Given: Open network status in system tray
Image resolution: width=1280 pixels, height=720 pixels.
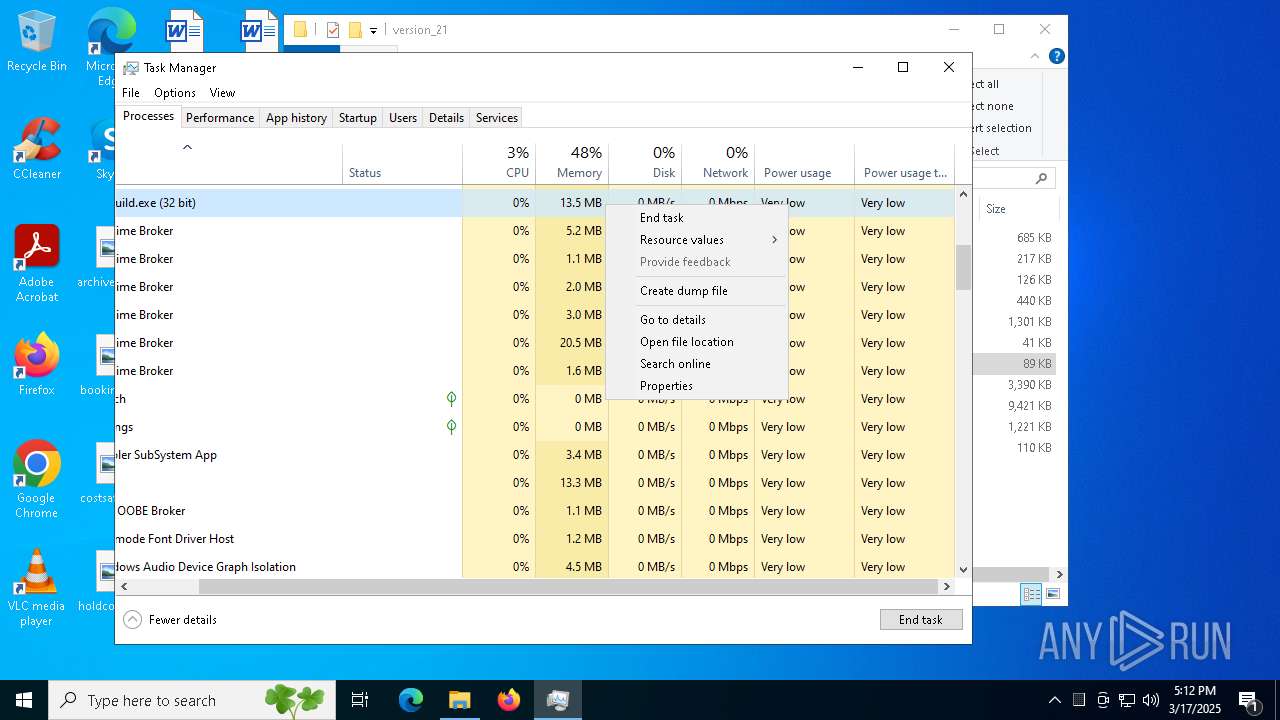Looking at the screenshot, I should 1127,700.
